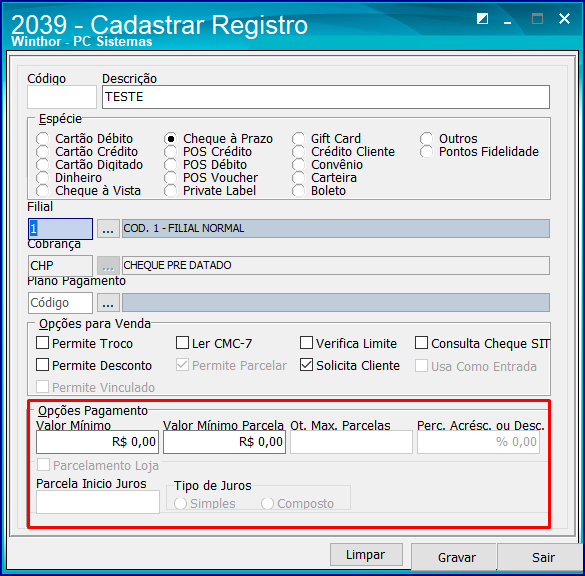The image size is (585, 576).
Task: Click the Qt. Max. Parcelas field
Action: (x=351, y=442)
